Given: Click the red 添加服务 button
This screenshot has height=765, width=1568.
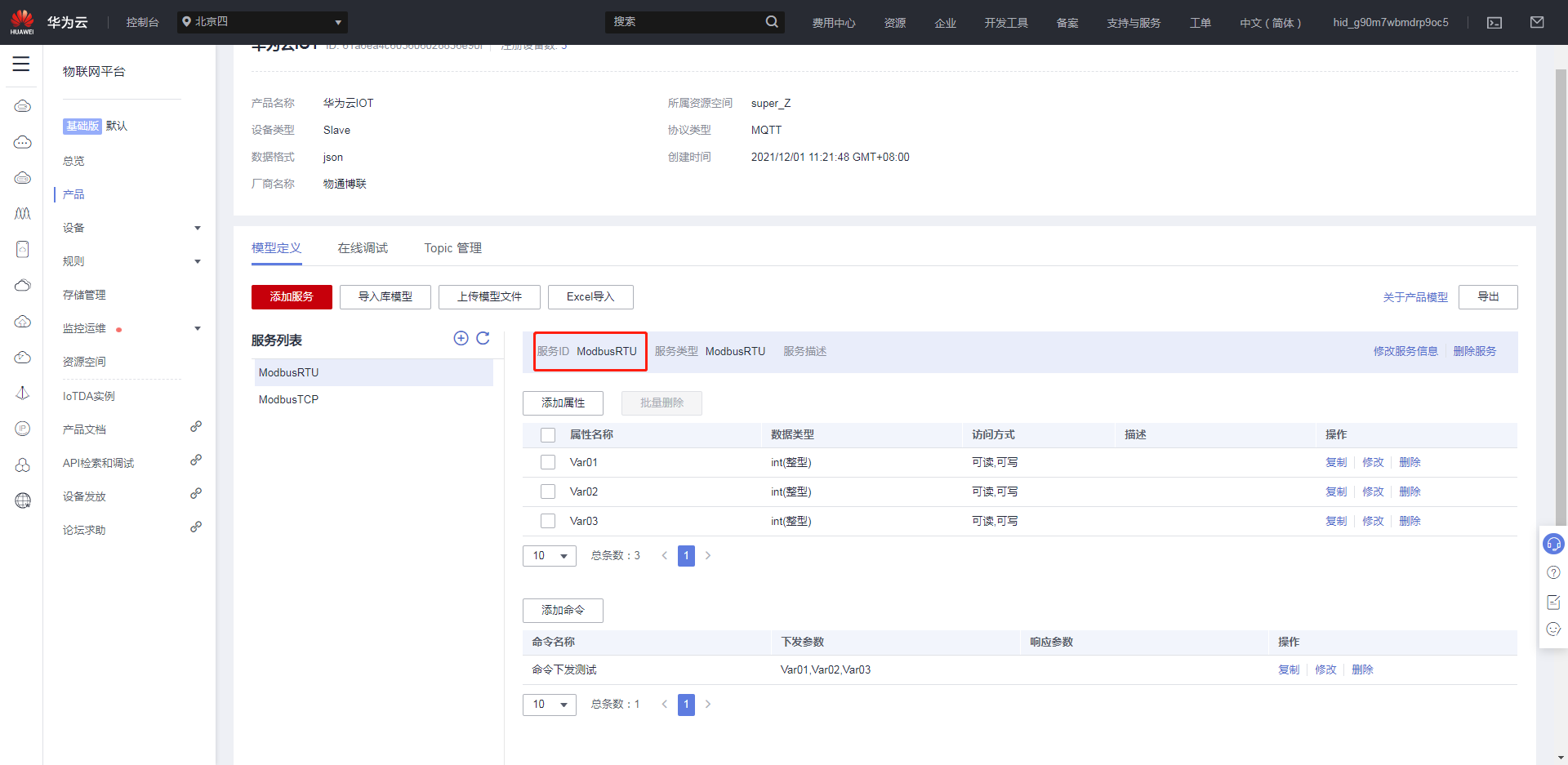Looking at the screenshot, I should (292, 297).
